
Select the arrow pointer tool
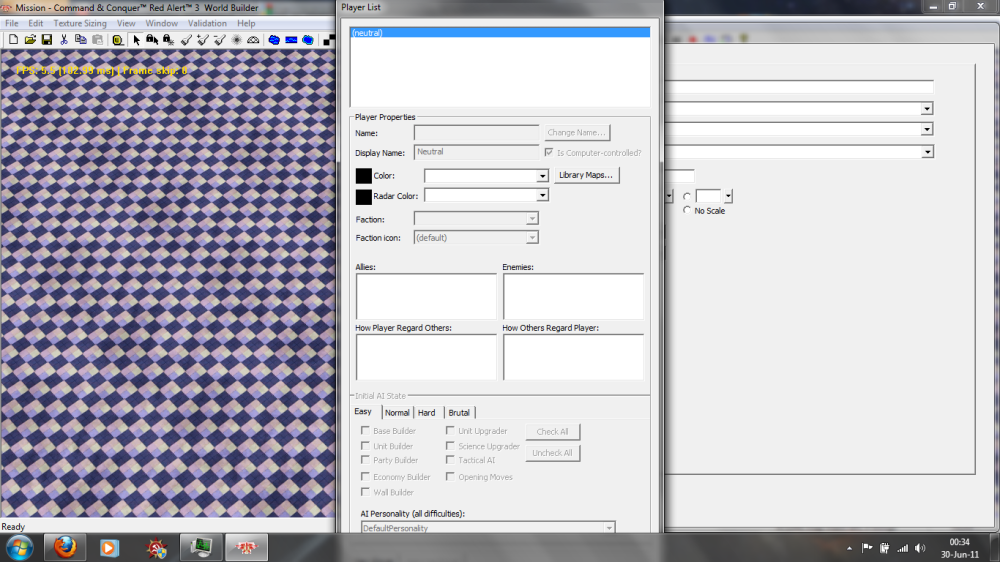coord(135,40)
